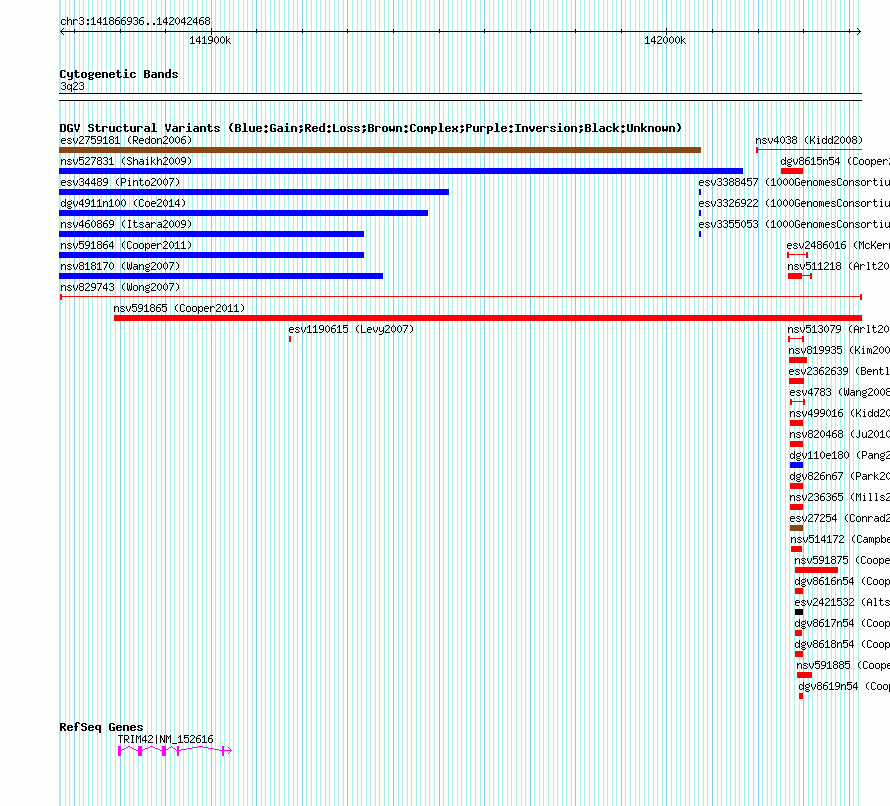Click the blue dgv110e180 gain bar

[x=796, y=465]
